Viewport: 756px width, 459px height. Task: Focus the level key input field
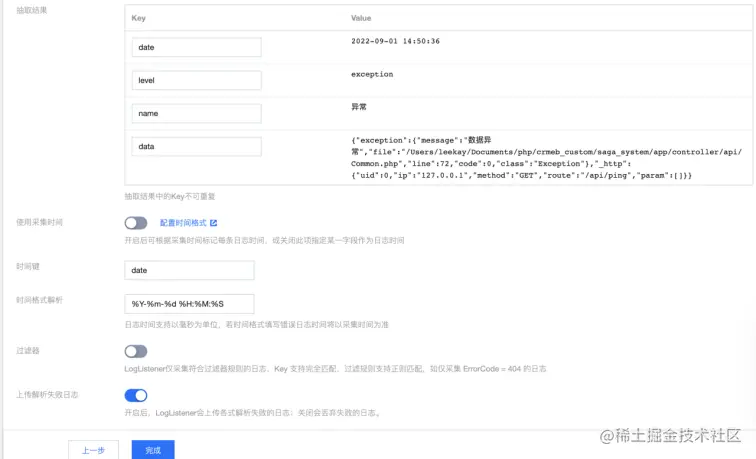197,80
